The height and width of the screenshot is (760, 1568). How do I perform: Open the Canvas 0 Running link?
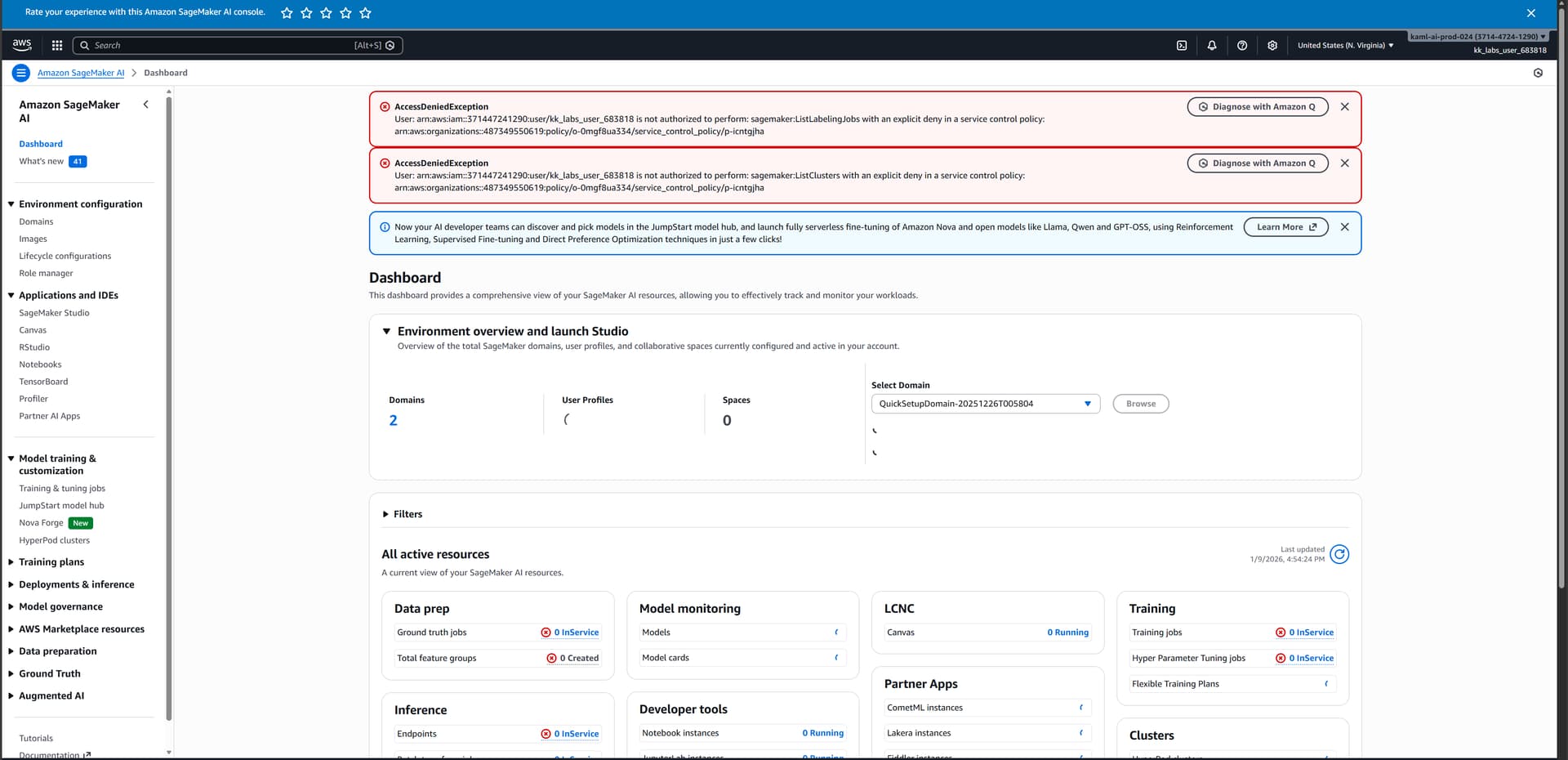pyautogui.click(x=1067, y=633)
